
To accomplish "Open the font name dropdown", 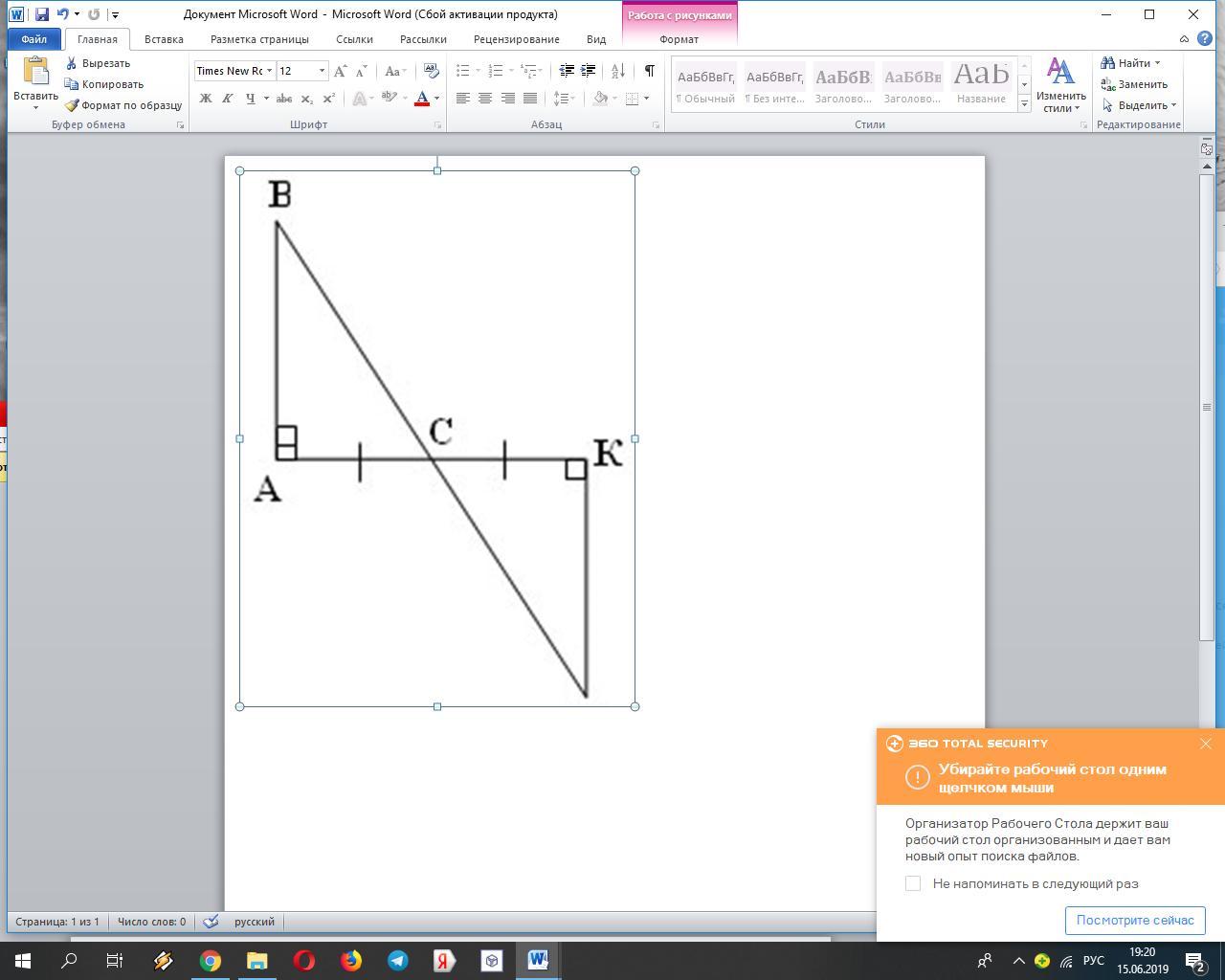I will [270, 71].
